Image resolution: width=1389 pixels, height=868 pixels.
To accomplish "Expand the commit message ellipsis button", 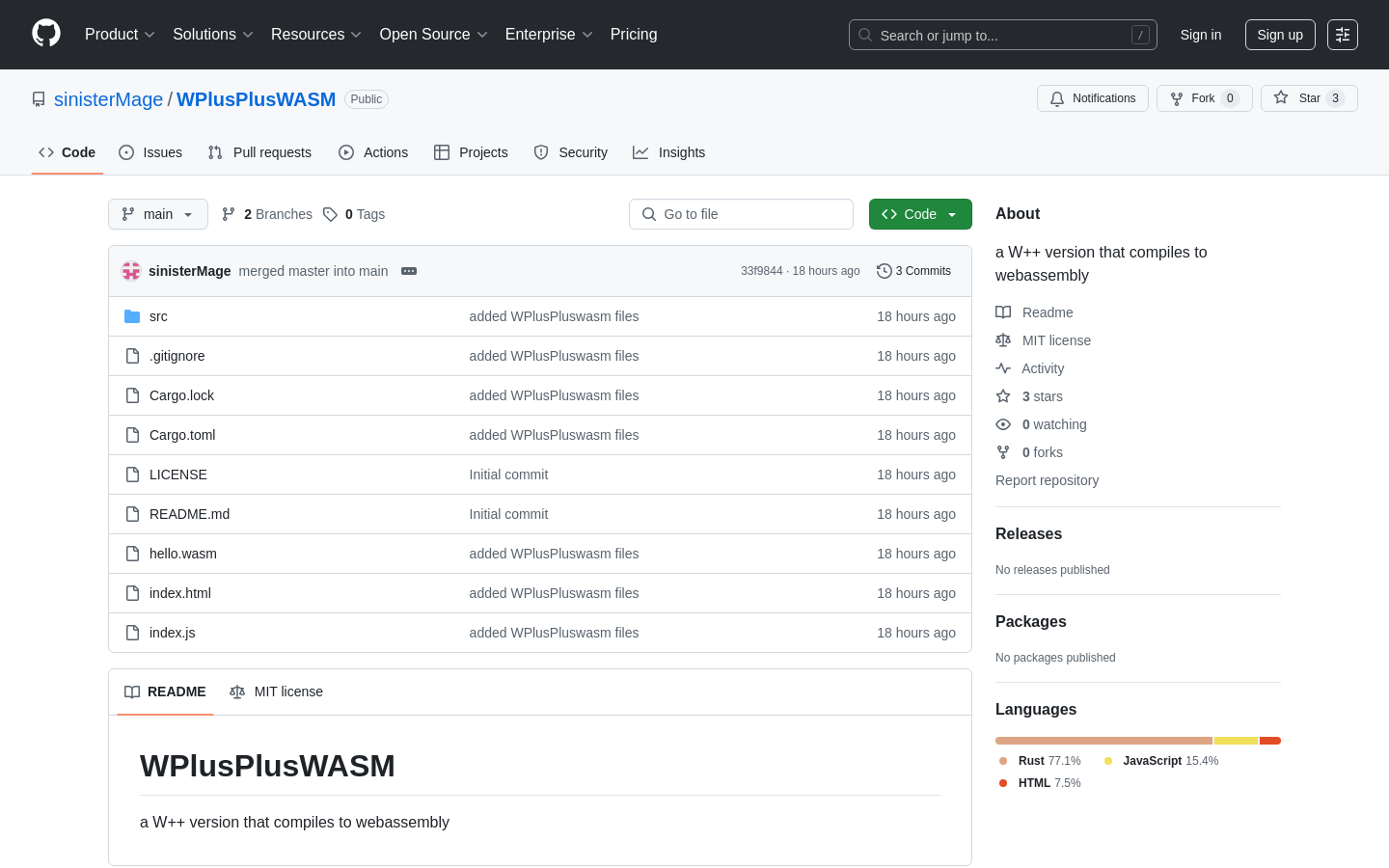I will [409, 271].
